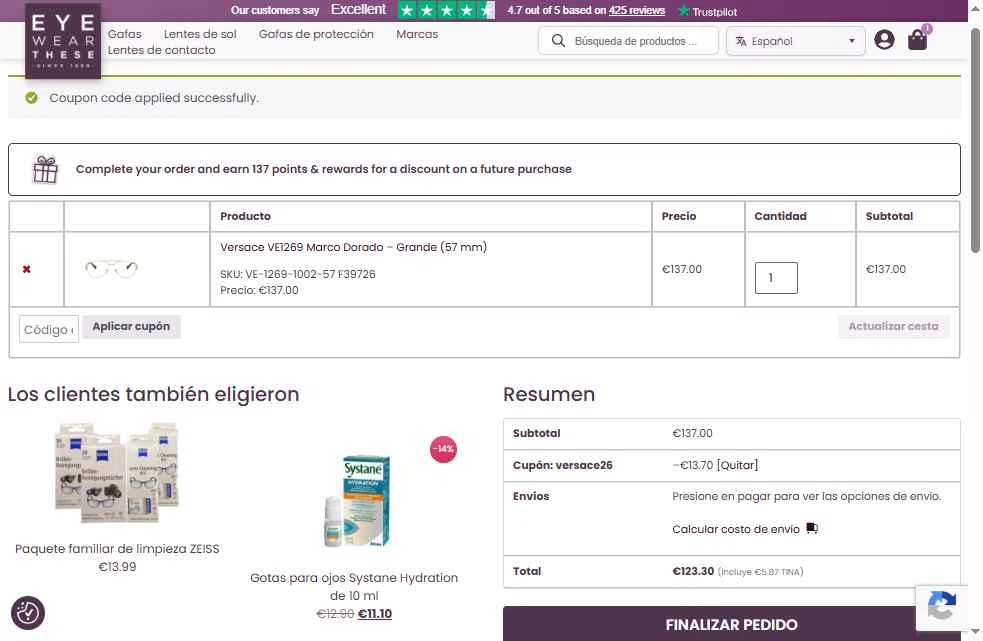Click the -14% discount badge
Screen dimensions: 983x641
(443, 449)
